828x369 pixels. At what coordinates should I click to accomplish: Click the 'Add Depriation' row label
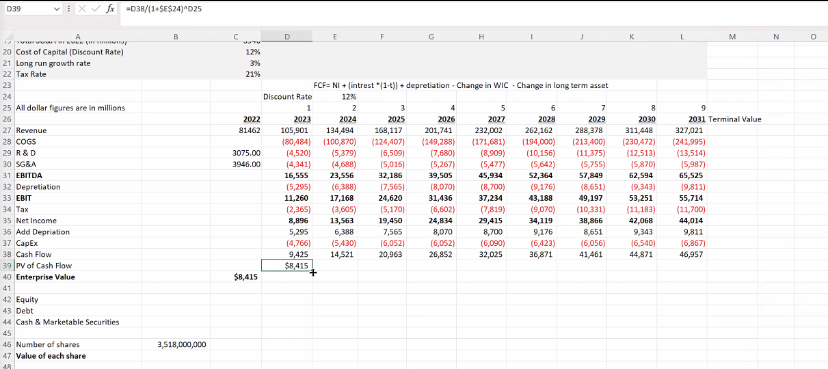(x=78, y=232)
